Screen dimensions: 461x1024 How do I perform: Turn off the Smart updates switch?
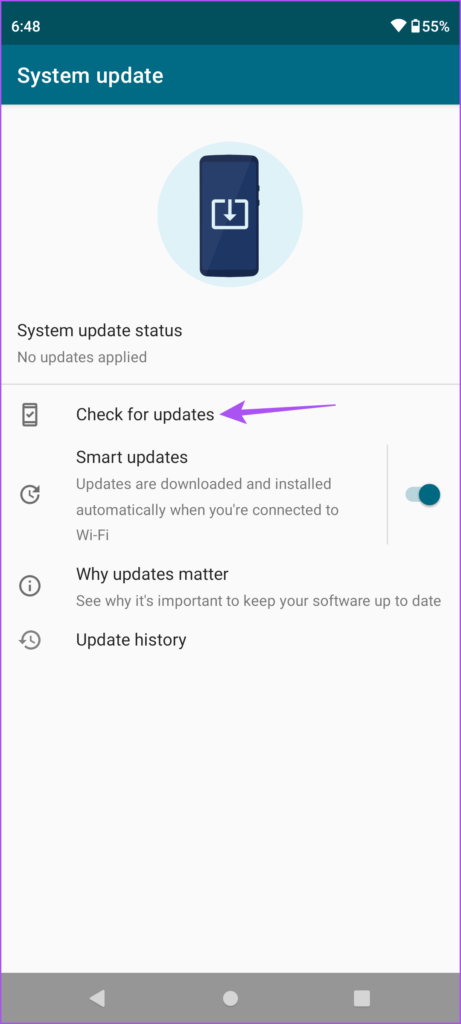point(422,494)
